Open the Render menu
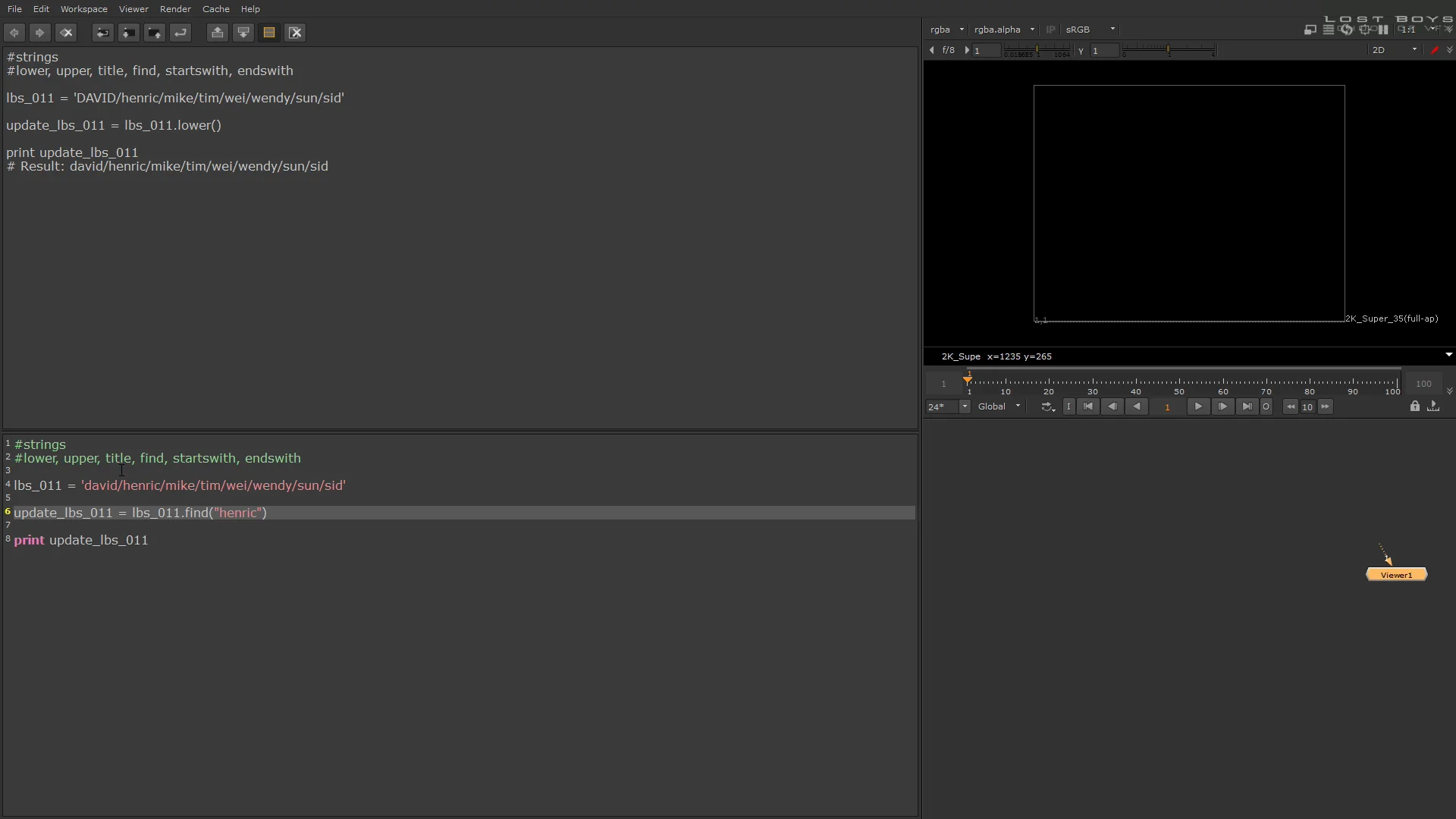 click(x=175, y=9)
